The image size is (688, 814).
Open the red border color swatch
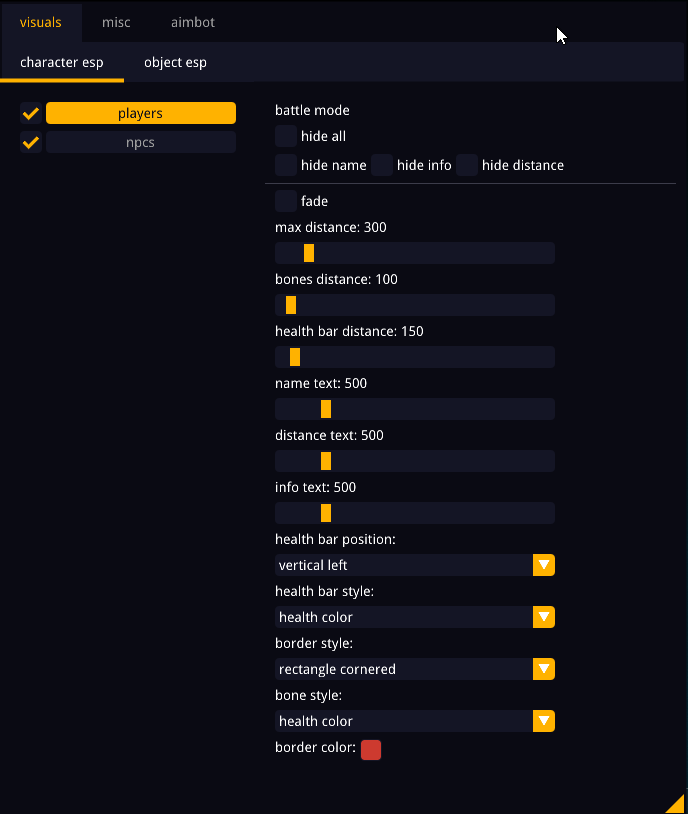(x=371, y=750)
